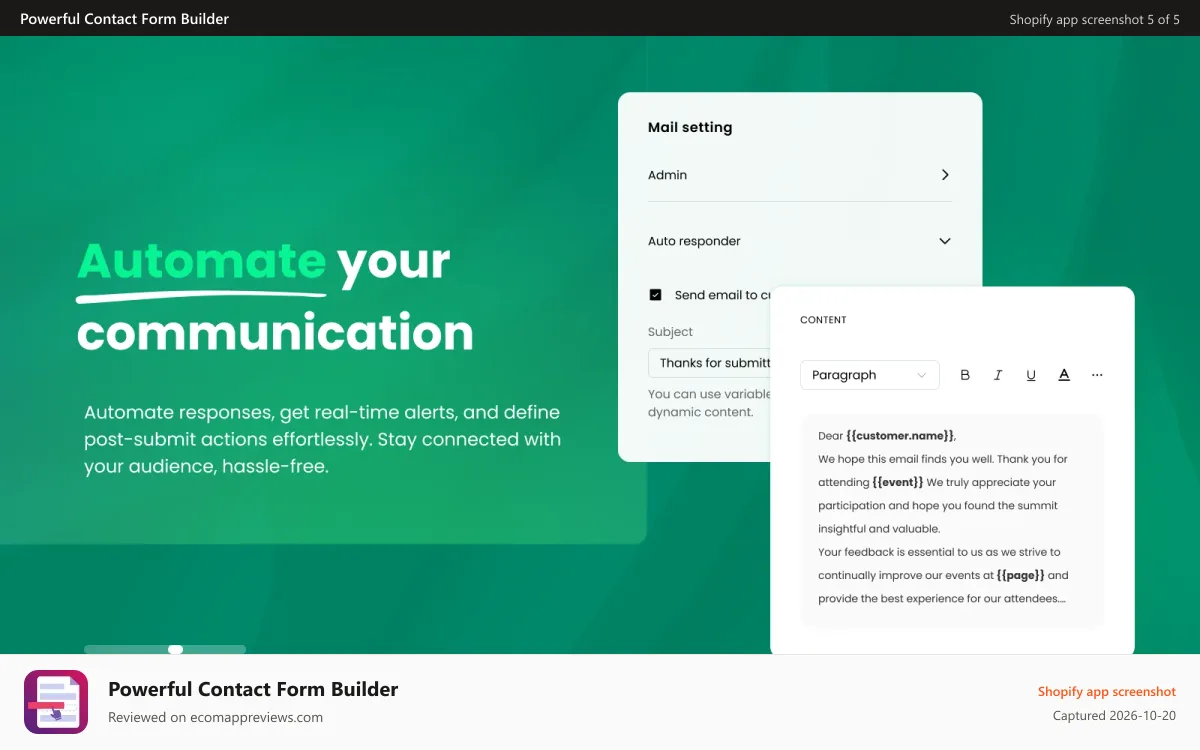Click the Subject field label
Viewport: 1200px width, 750px height.
click(x=670, y=332)
